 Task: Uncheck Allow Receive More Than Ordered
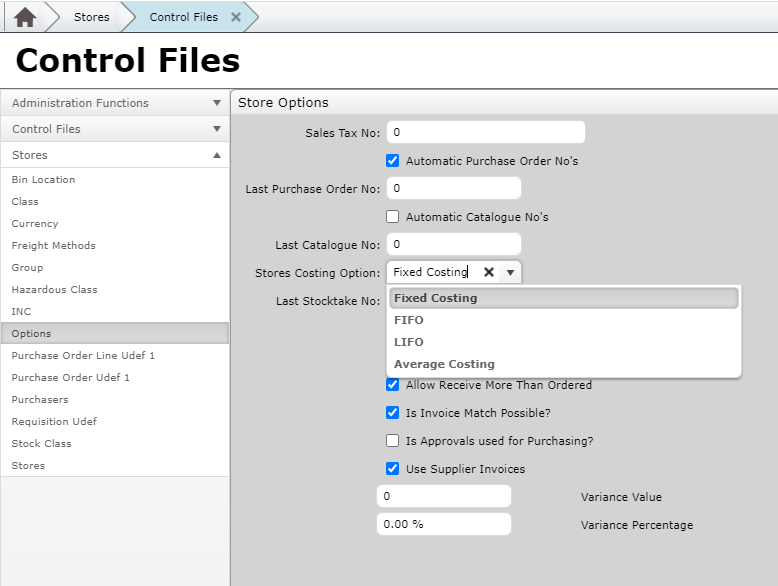(393, 385)
